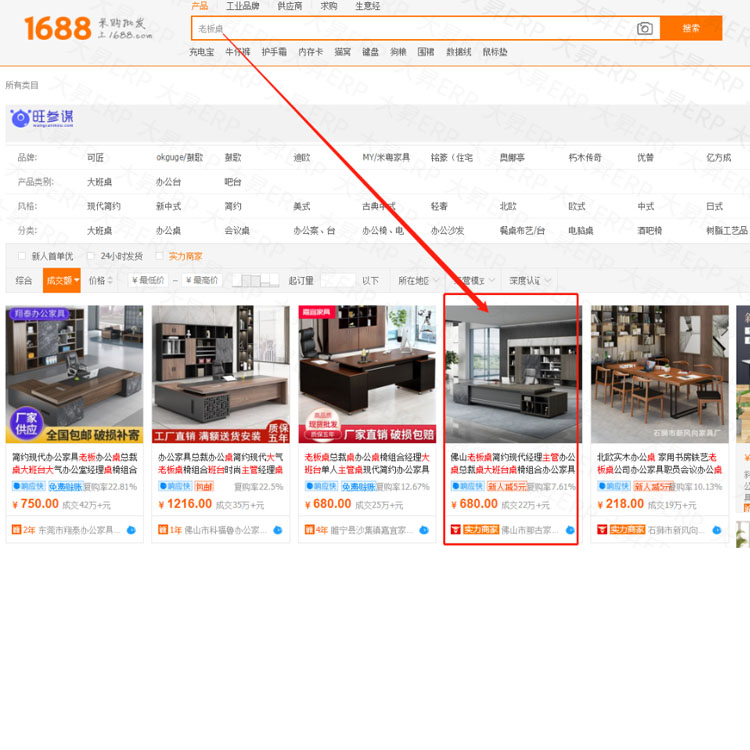Screen dimensions: 750x750
Task: Select the 供应商 search tab
Action: [x=290, y=6]
